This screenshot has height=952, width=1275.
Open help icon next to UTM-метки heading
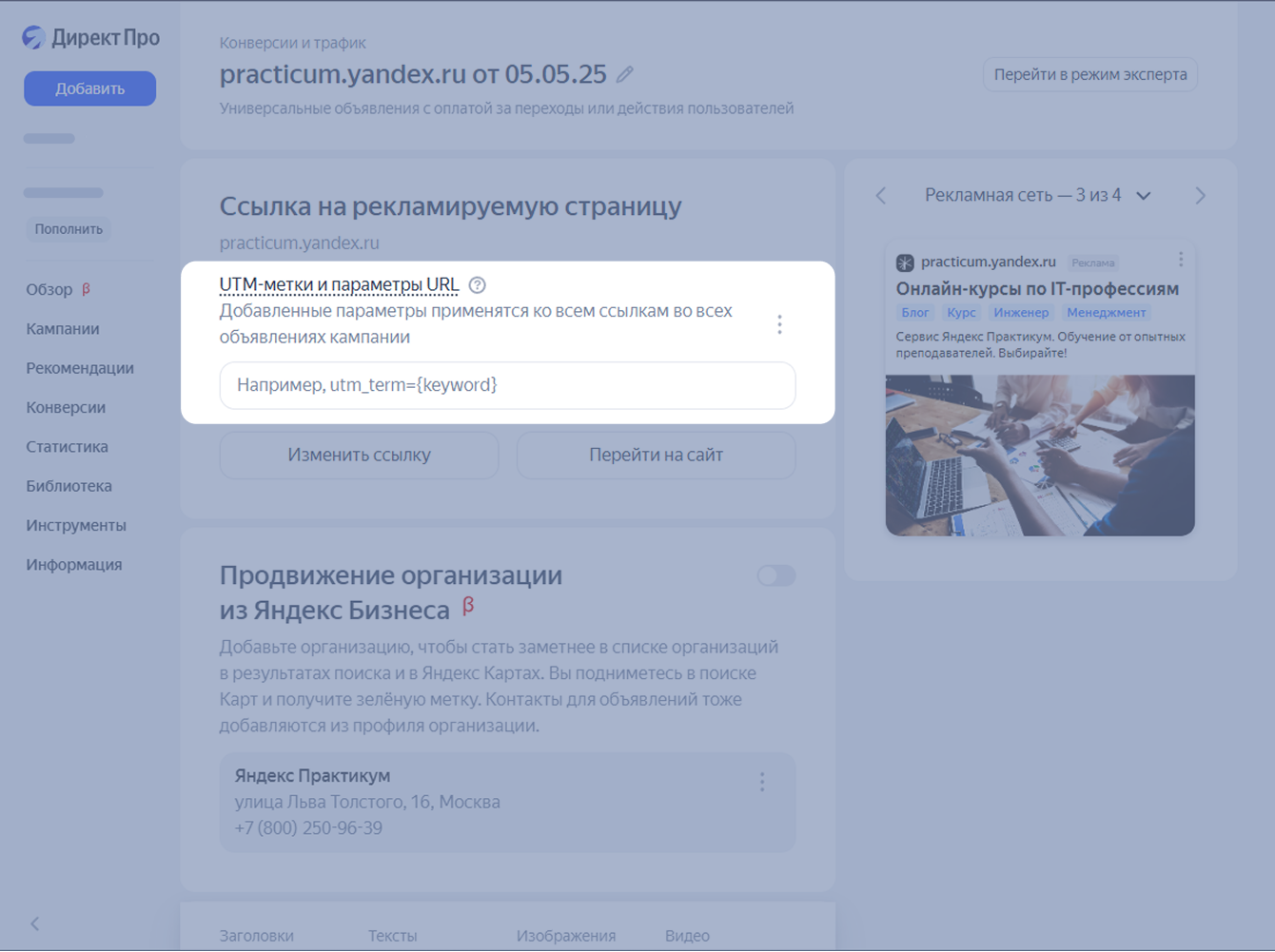pos(478,284)
